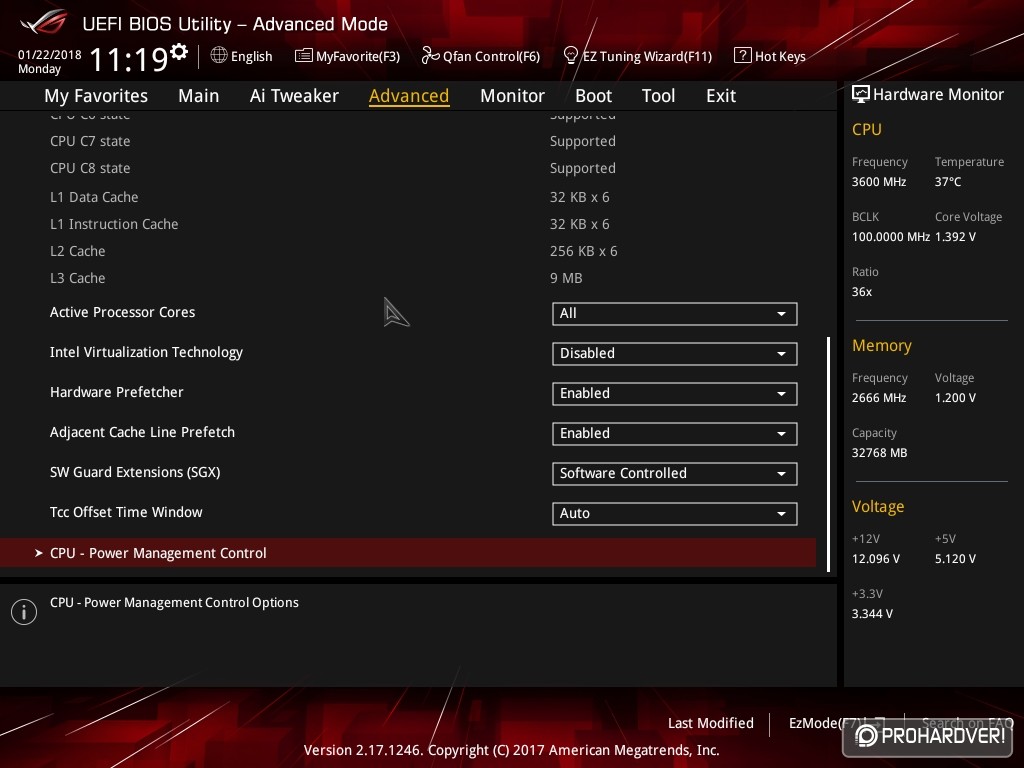The height and width of the screenshot is (768, 1024).
Task: Open Tcc Offset Time Window dropdown
Action: point(675,513)
